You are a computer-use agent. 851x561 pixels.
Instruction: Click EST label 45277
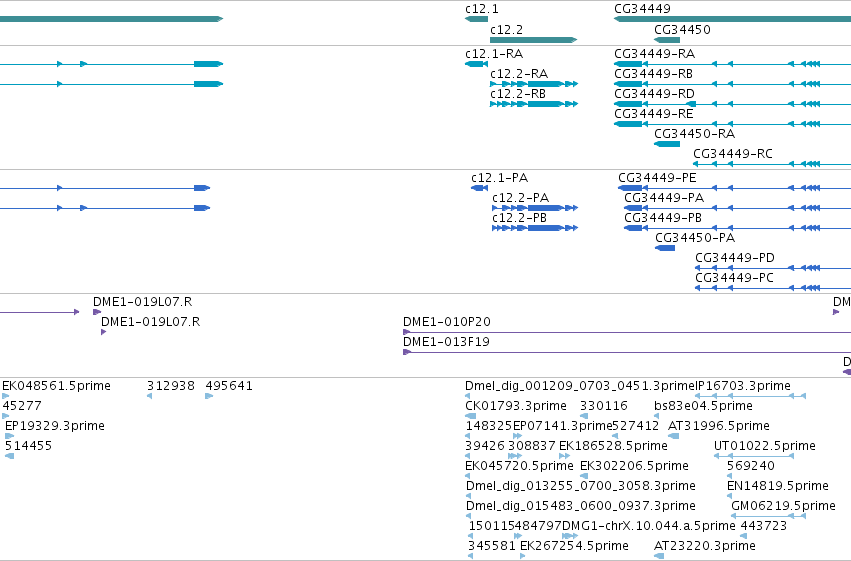pos(22,406)
